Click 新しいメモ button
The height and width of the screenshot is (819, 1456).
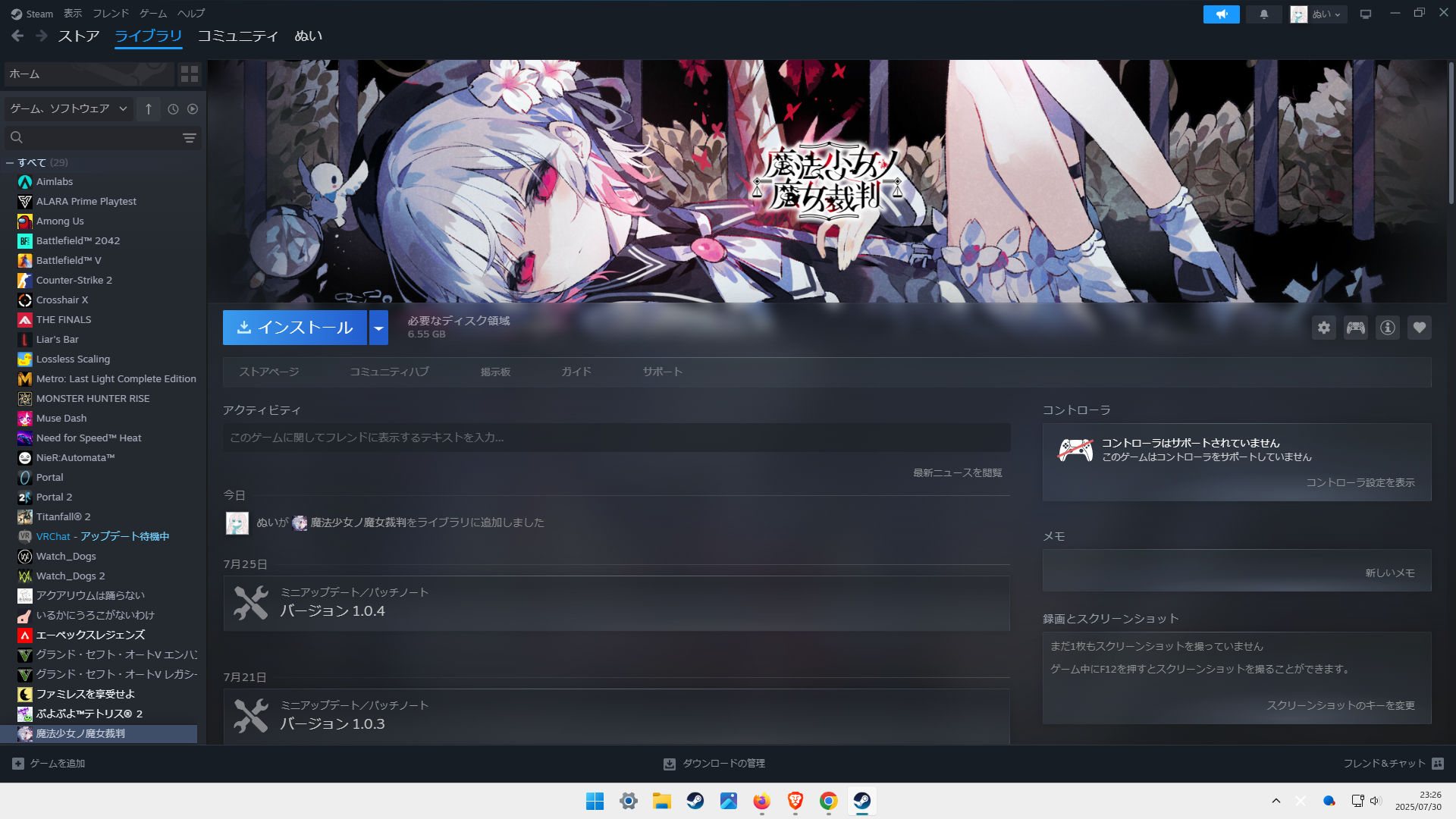click(x=1390, y=573)
